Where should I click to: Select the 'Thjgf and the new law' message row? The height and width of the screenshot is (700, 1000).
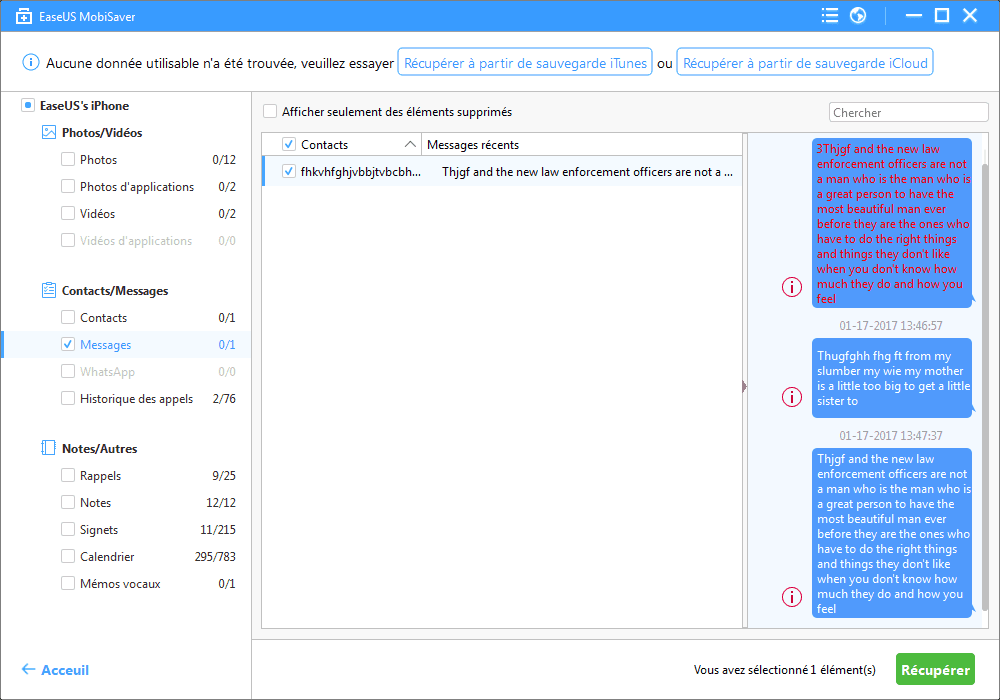[503, 171]
